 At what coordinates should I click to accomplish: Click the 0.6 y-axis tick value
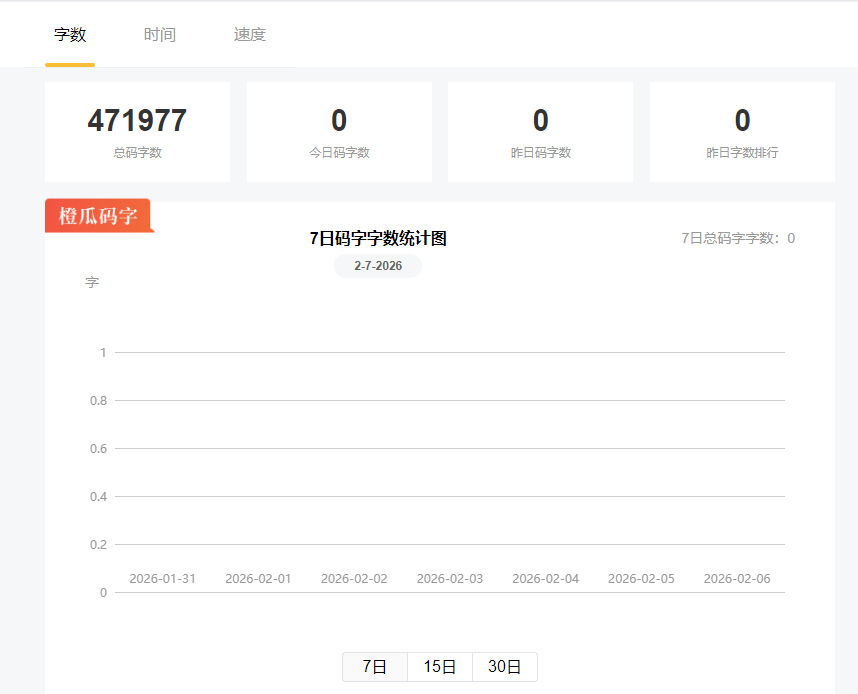click(x=98, y=449)
